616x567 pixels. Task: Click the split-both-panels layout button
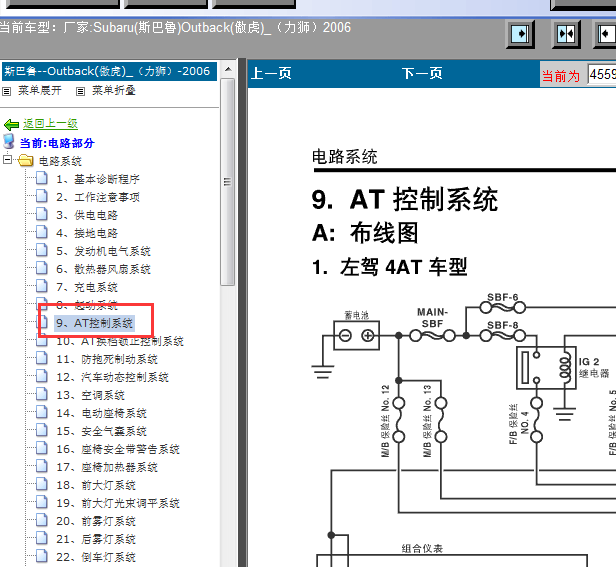(566, 34)
